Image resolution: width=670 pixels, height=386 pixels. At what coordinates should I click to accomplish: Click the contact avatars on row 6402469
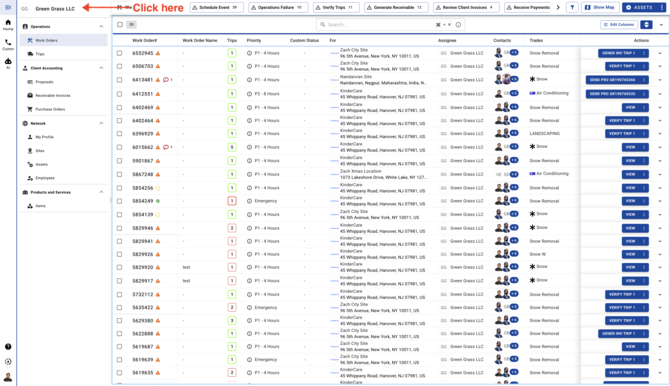pos(502,107)
